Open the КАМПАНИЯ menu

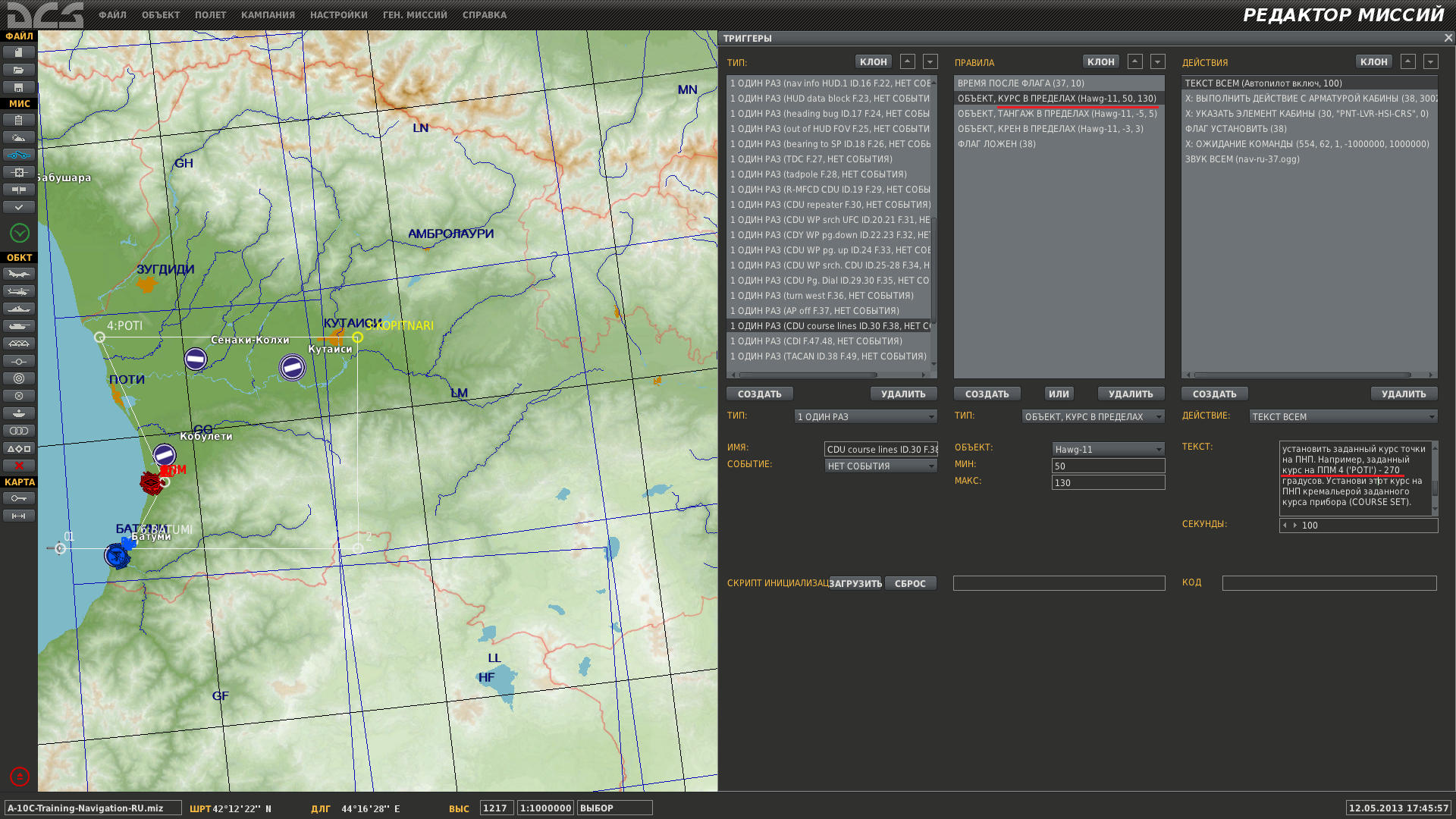pos(268,15)
